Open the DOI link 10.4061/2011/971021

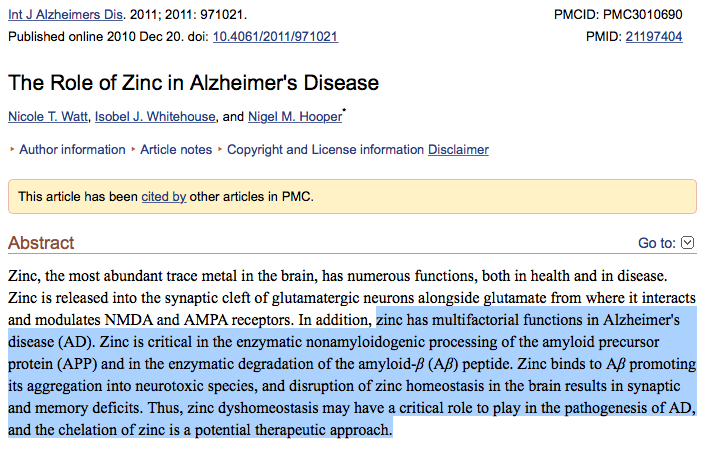point(275,37)
